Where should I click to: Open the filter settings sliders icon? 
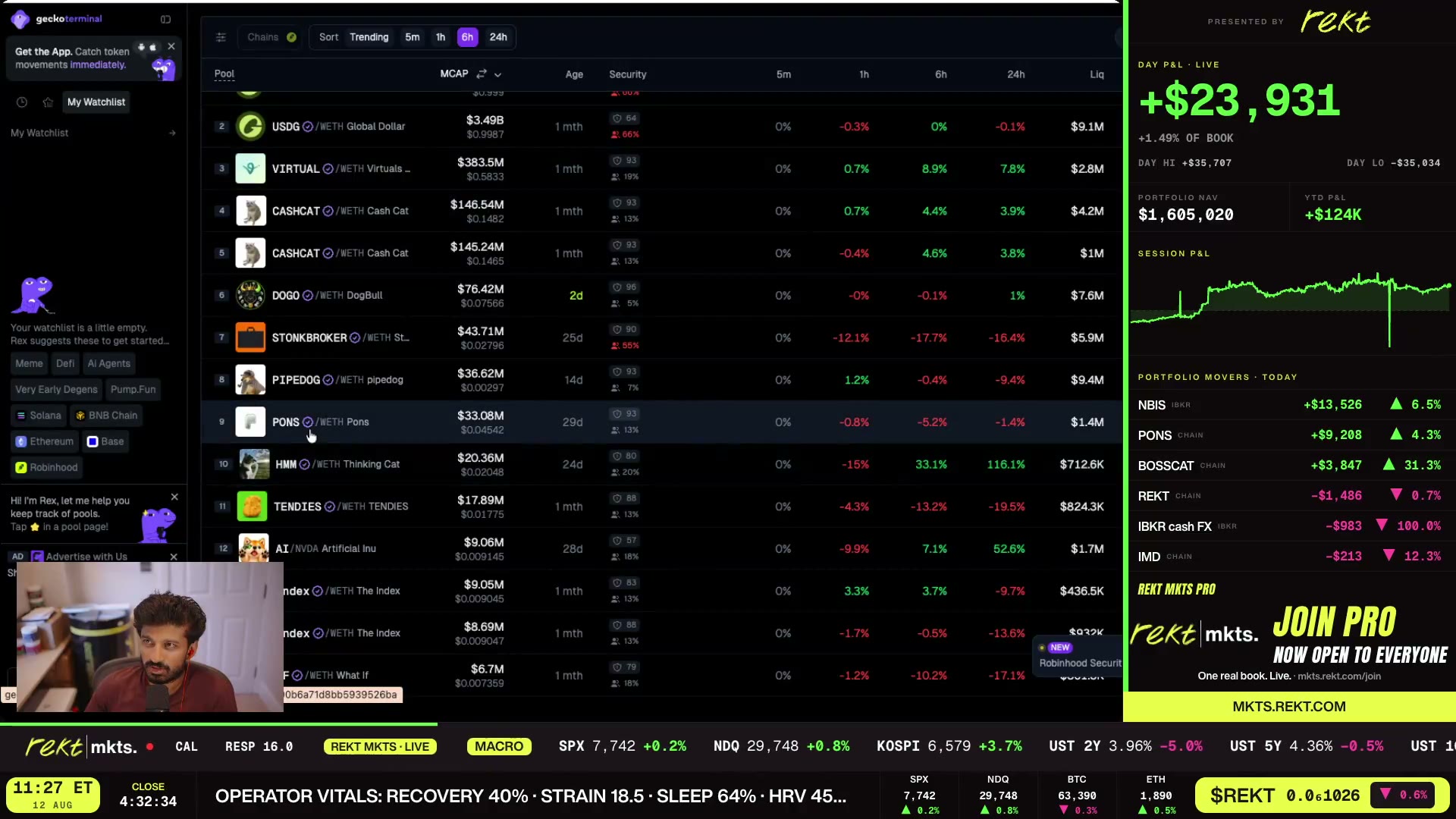pyautogui.click(x=221, y=37)
